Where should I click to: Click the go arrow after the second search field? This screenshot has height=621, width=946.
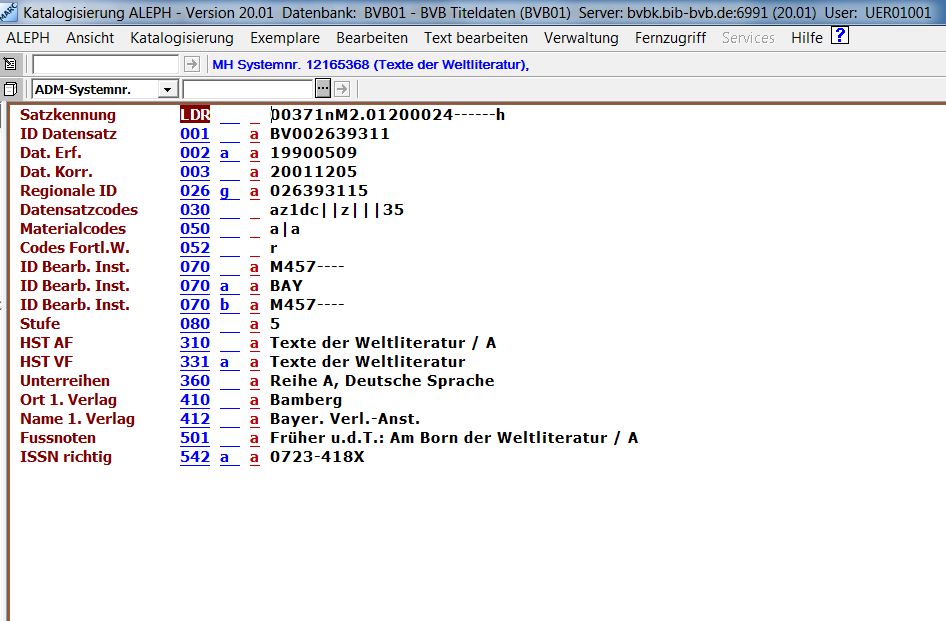pyautogui.click(x=341, y=89)
